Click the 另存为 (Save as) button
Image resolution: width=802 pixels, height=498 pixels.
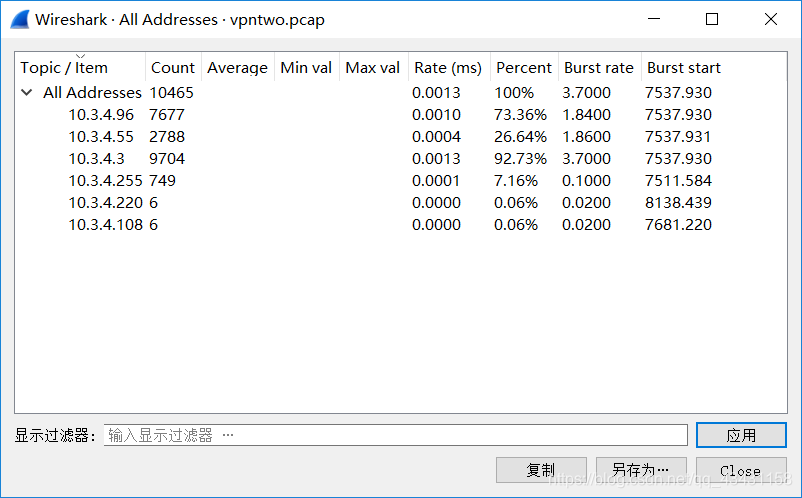coord(641,470)
